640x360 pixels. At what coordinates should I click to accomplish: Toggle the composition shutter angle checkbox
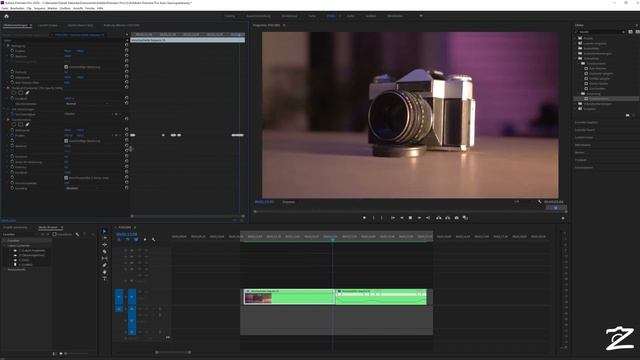tap(66, 178)
